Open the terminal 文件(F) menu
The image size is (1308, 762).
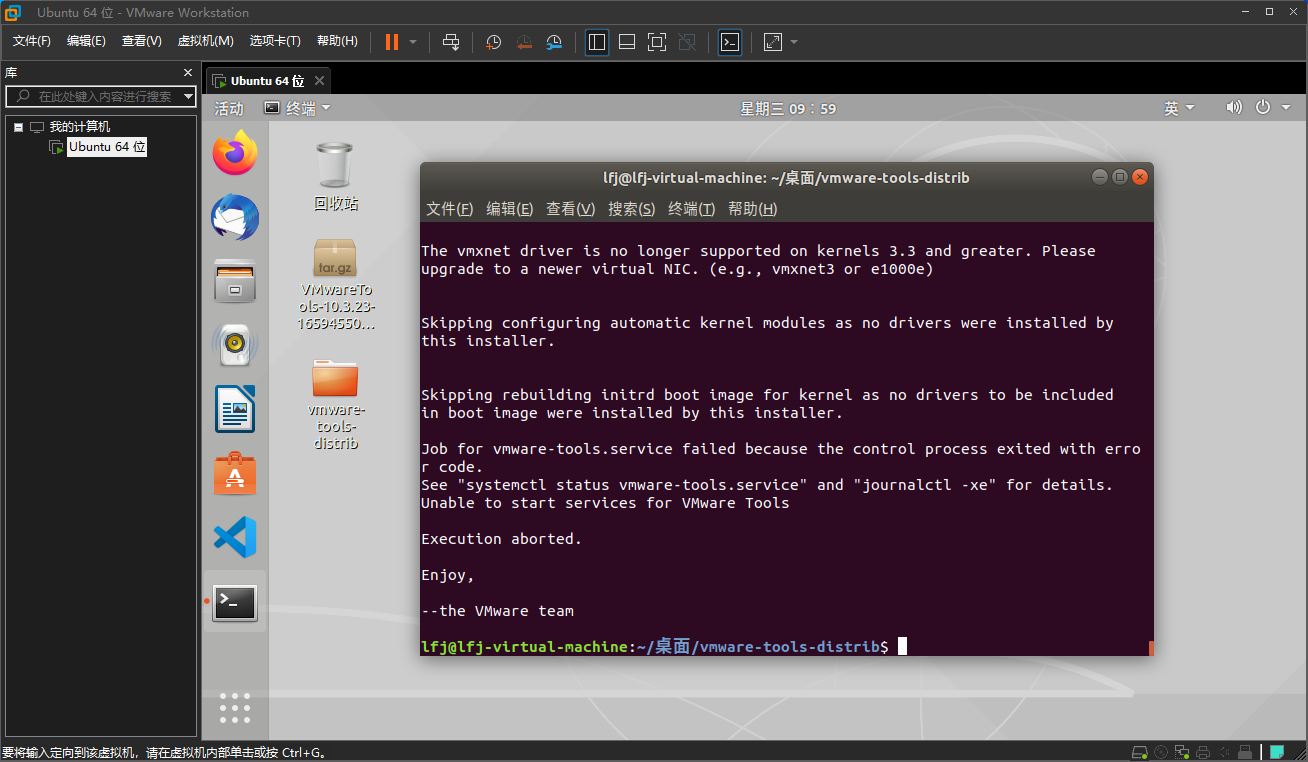(x=450, y=209)
